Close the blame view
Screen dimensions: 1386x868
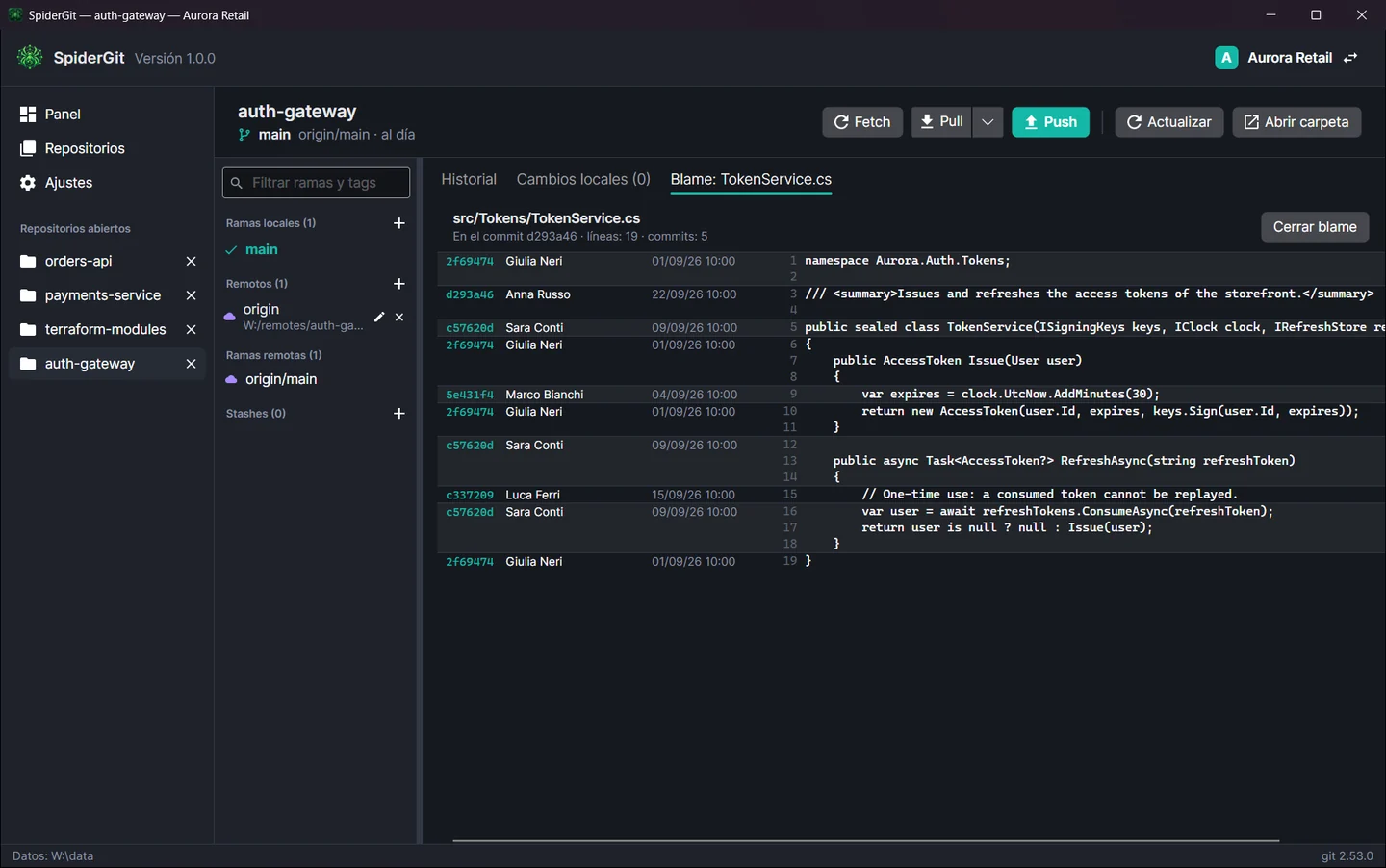coord(1315,227)
